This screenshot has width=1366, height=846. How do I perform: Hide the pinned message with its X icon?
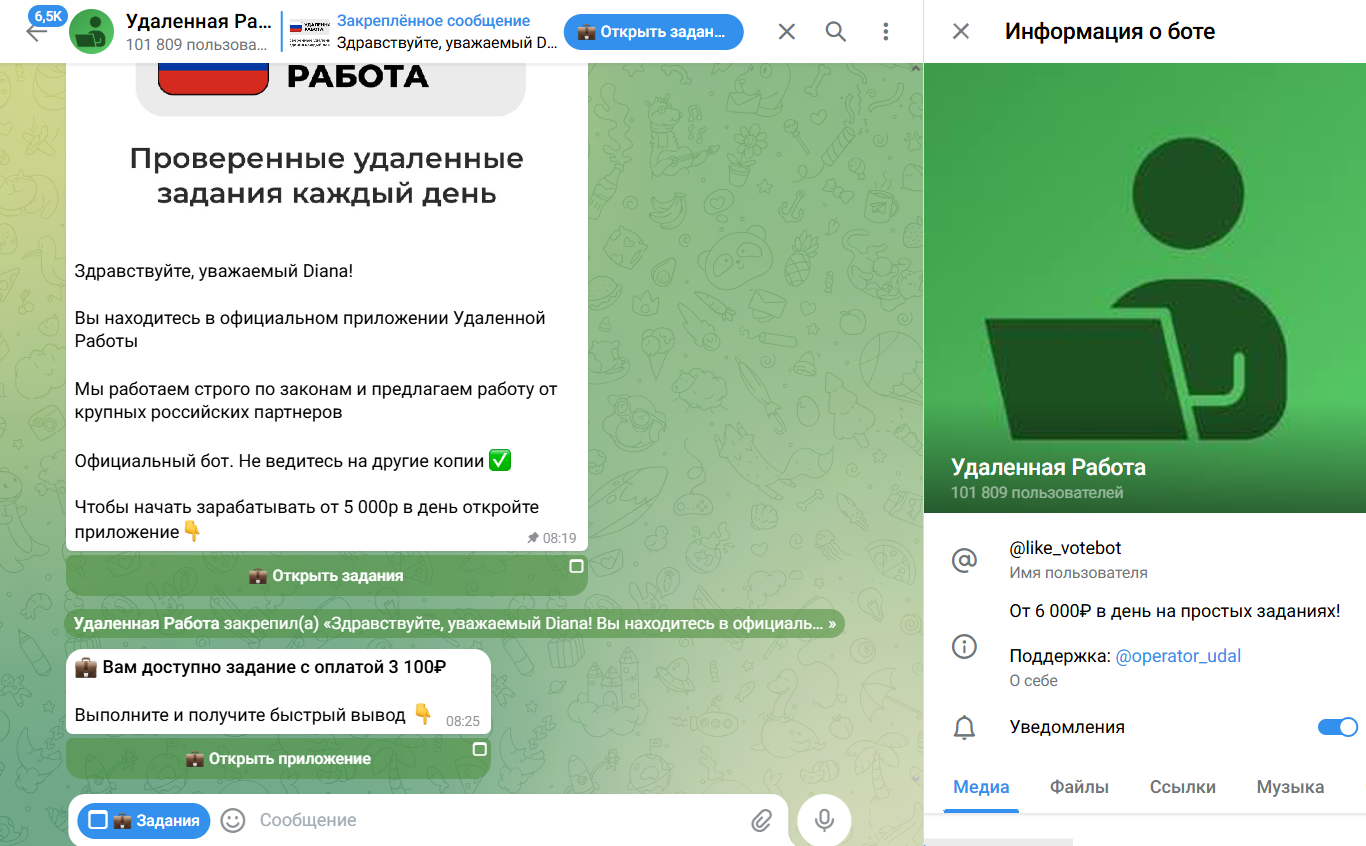pyautogui.click(x=787, y=32)
